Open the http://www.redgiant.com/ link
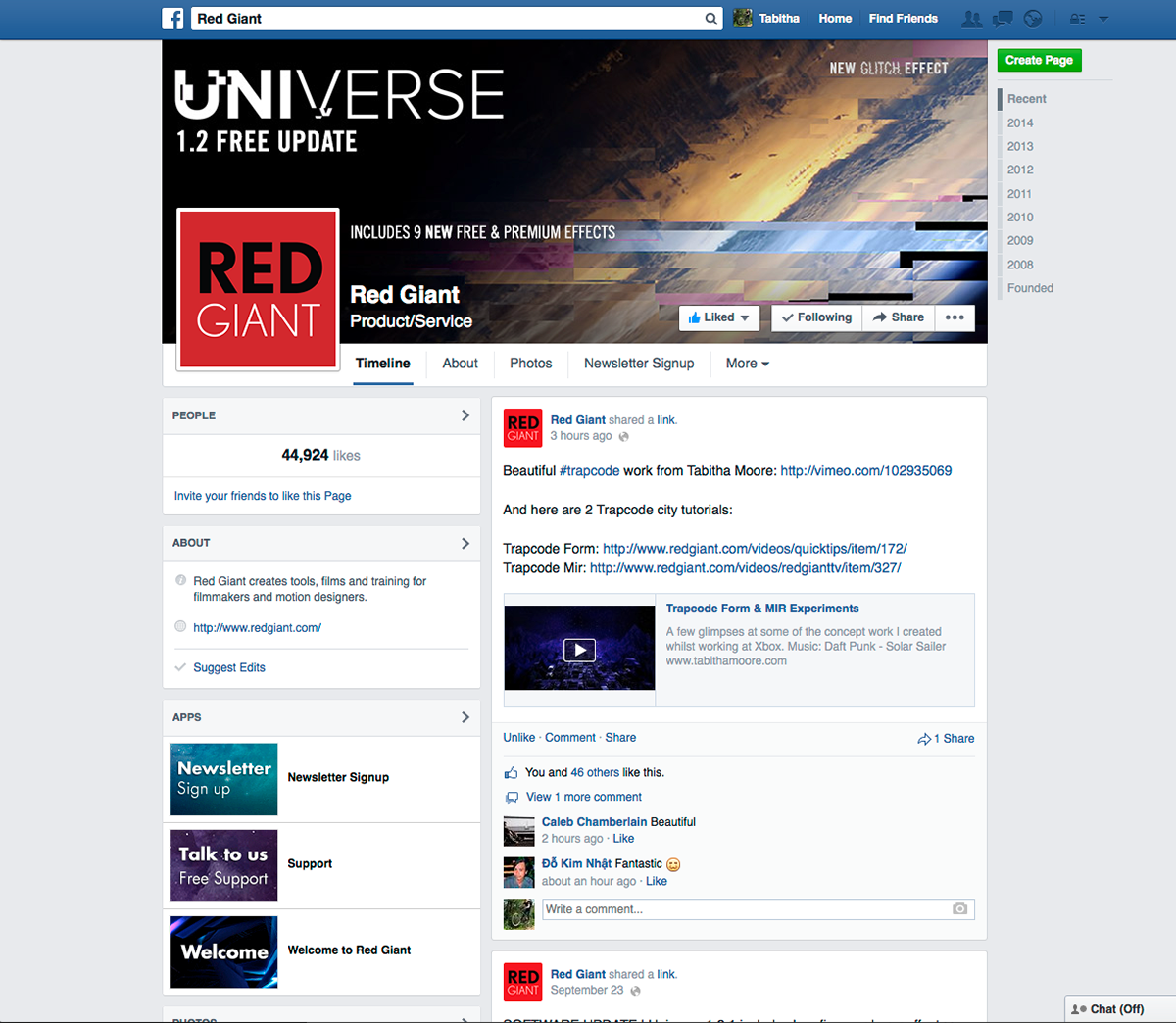The width and height of the screenshot is (1176, 1023). click(x=257, y=627)
